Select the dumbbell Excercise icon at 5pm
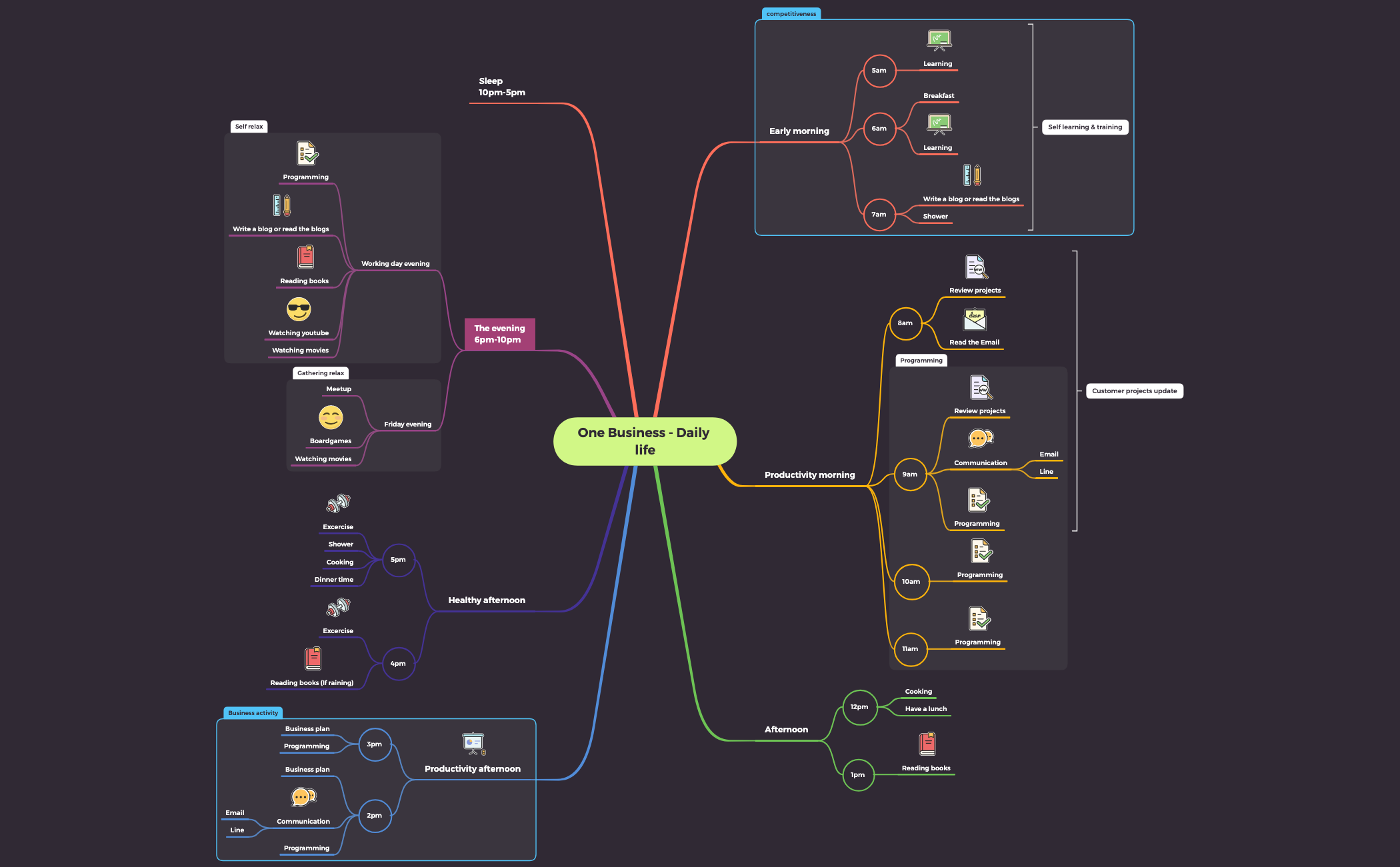 tap(338, 502)
